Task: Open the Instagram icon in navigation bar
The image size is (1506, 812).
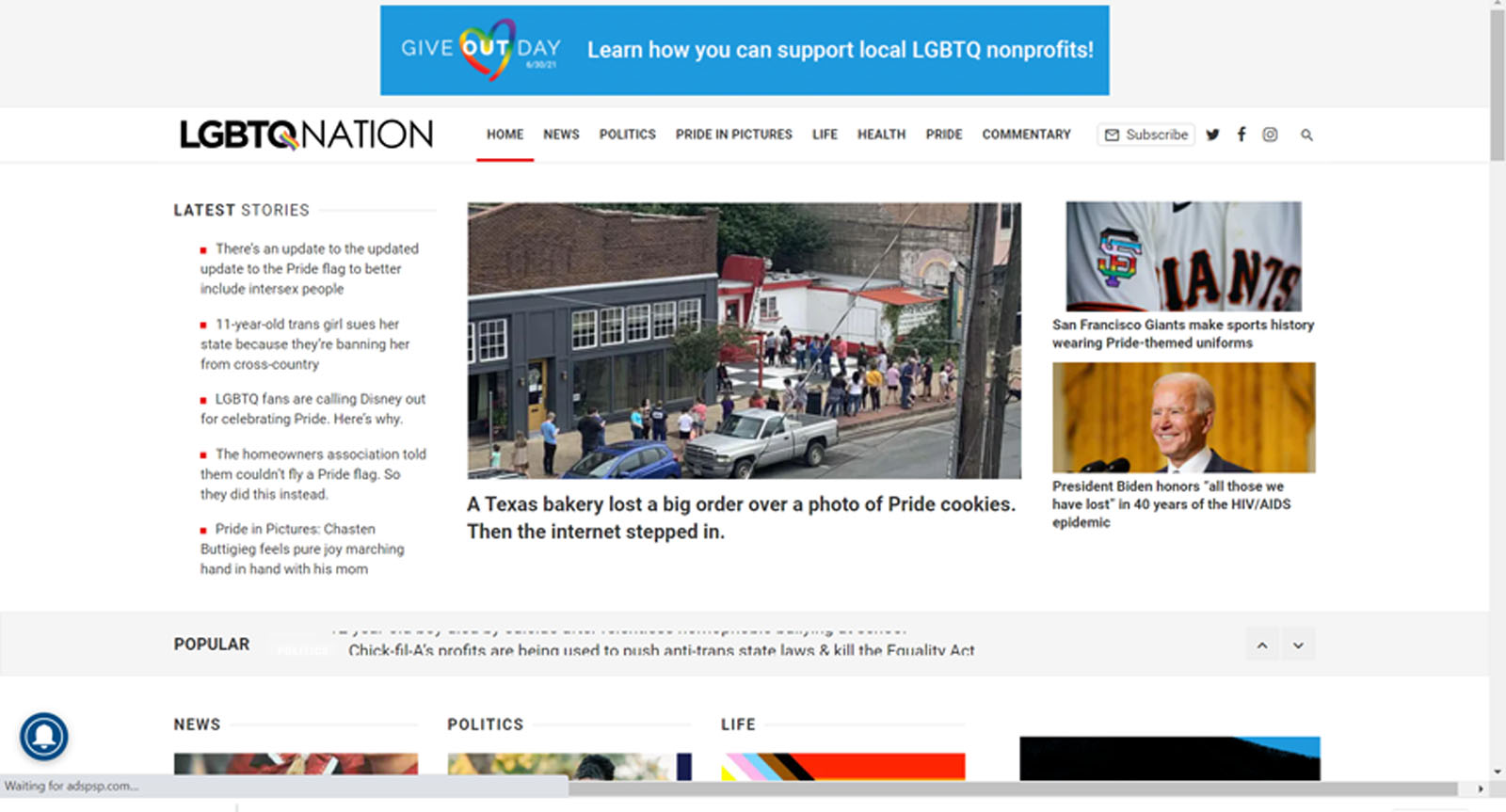Action: (x=1270, y=135)
